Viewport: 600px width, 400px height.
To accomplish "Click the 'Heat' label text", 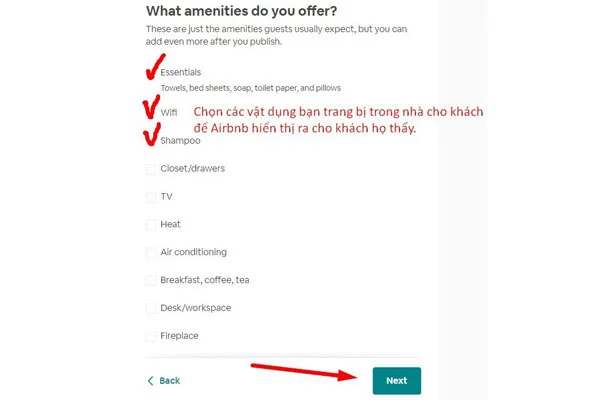I will 170,224.
